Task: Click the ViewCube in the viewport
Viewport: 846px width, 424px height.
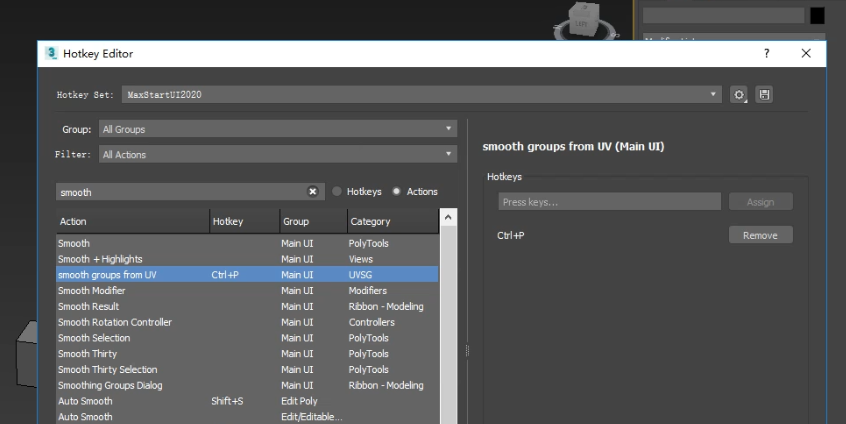Action: click(581, 19)
